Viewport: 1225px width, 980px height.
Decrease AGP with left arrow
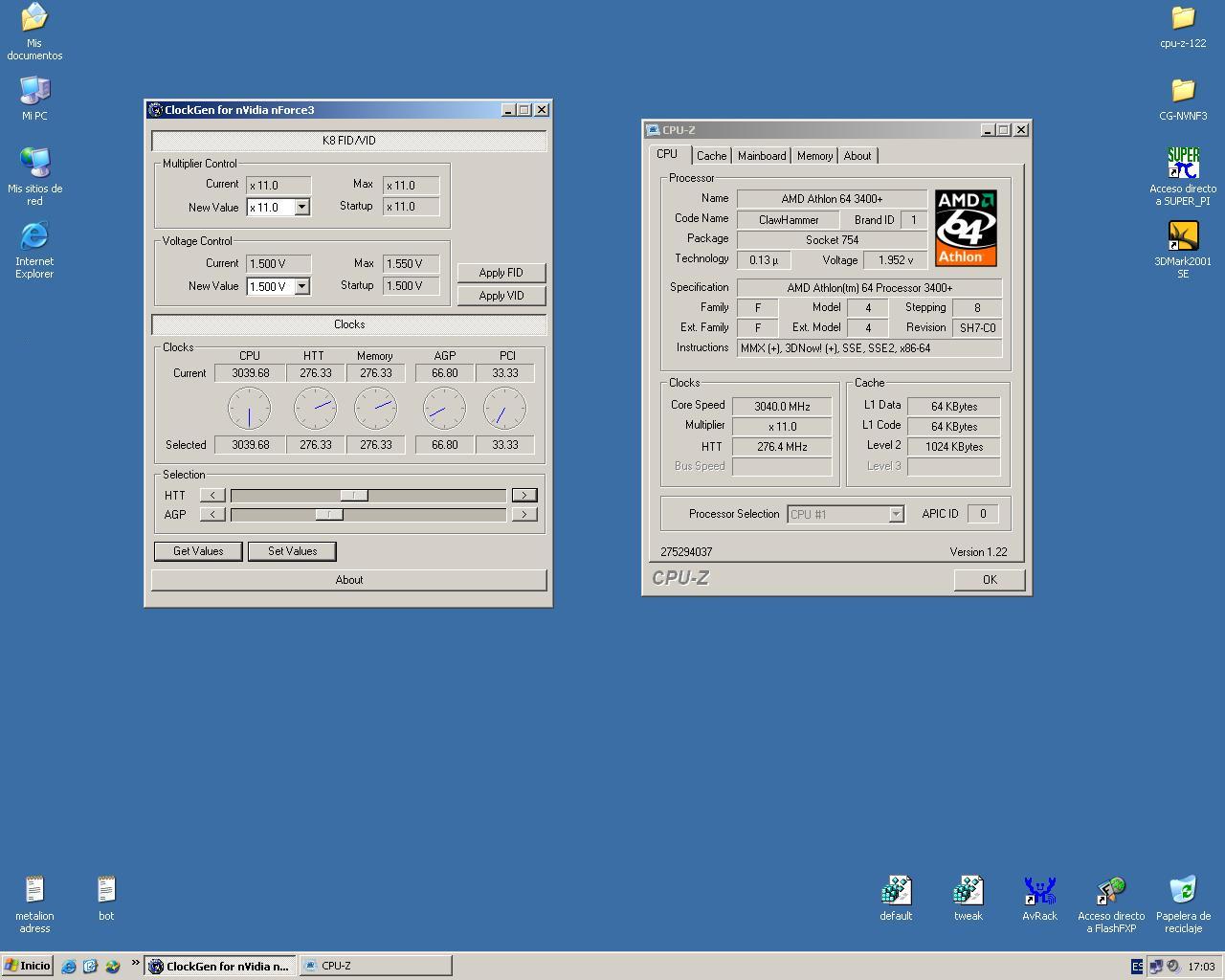coord(212,514)
